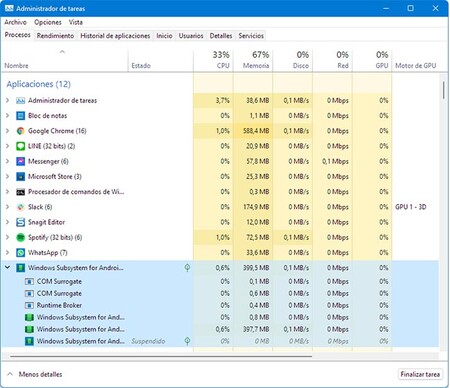Image resolution: width=450 pixels, height=388 pixels.
Task: Switch to the Servicios tab
Action: [x=251, y=36]
